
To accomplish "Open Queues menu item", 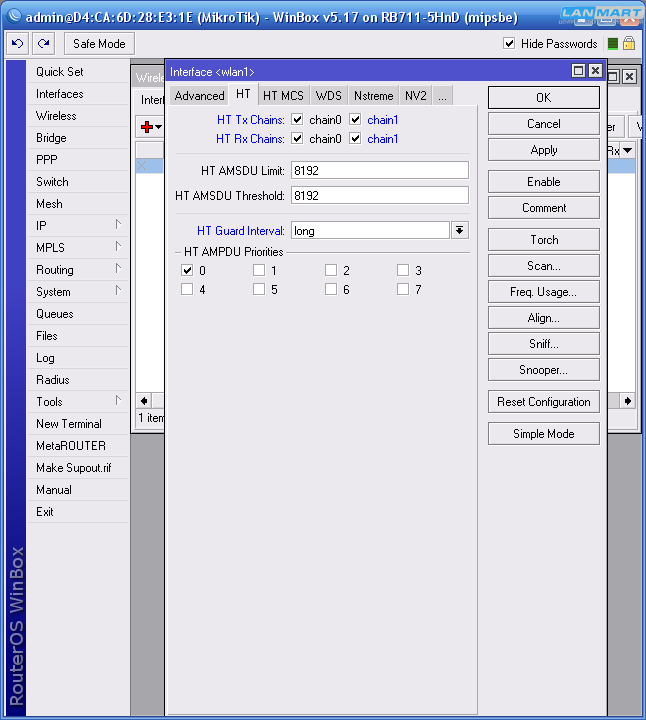I will point(78,314).
